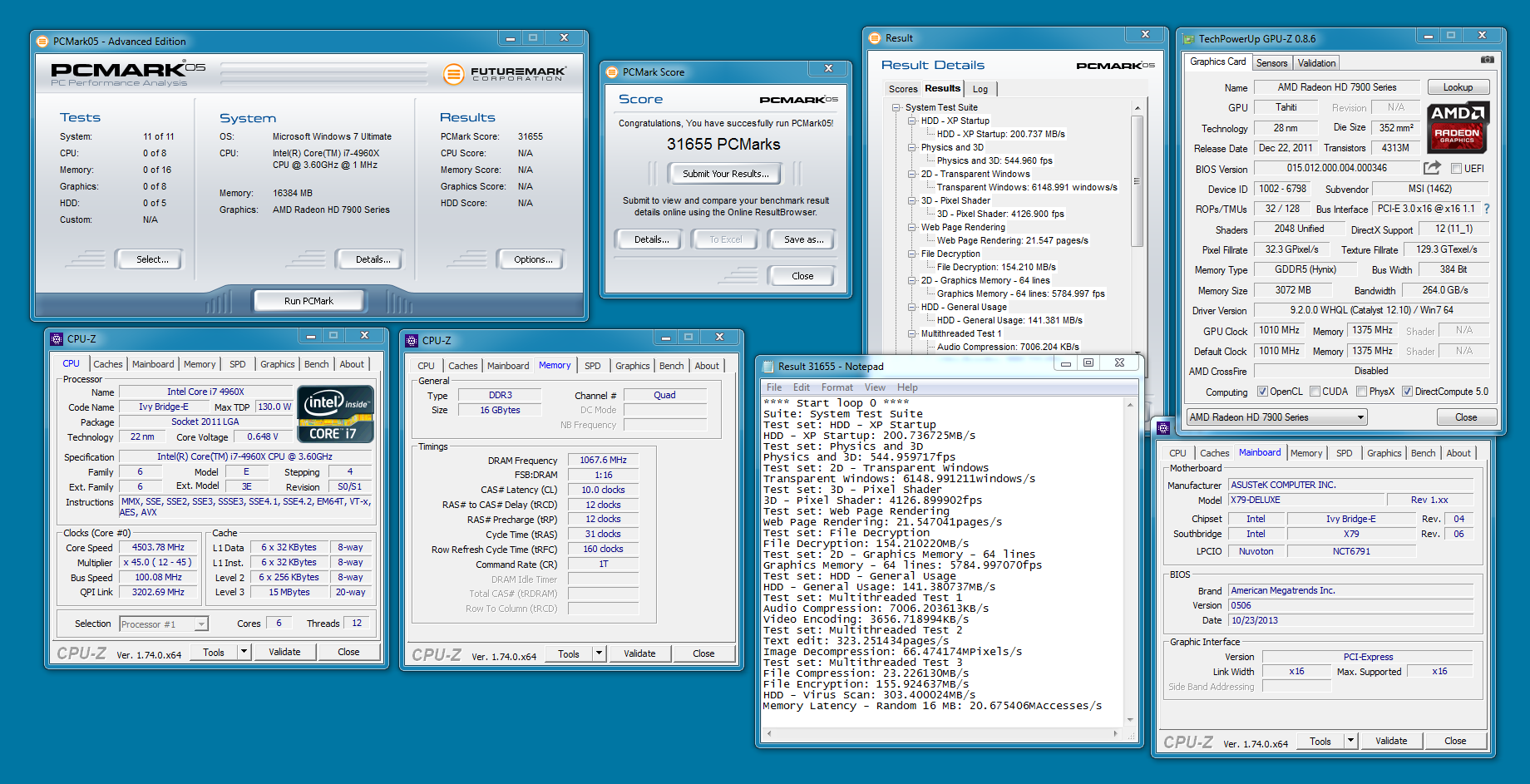
Task: Toggle the OpenCL checkbox
Action: [1262, 392]
